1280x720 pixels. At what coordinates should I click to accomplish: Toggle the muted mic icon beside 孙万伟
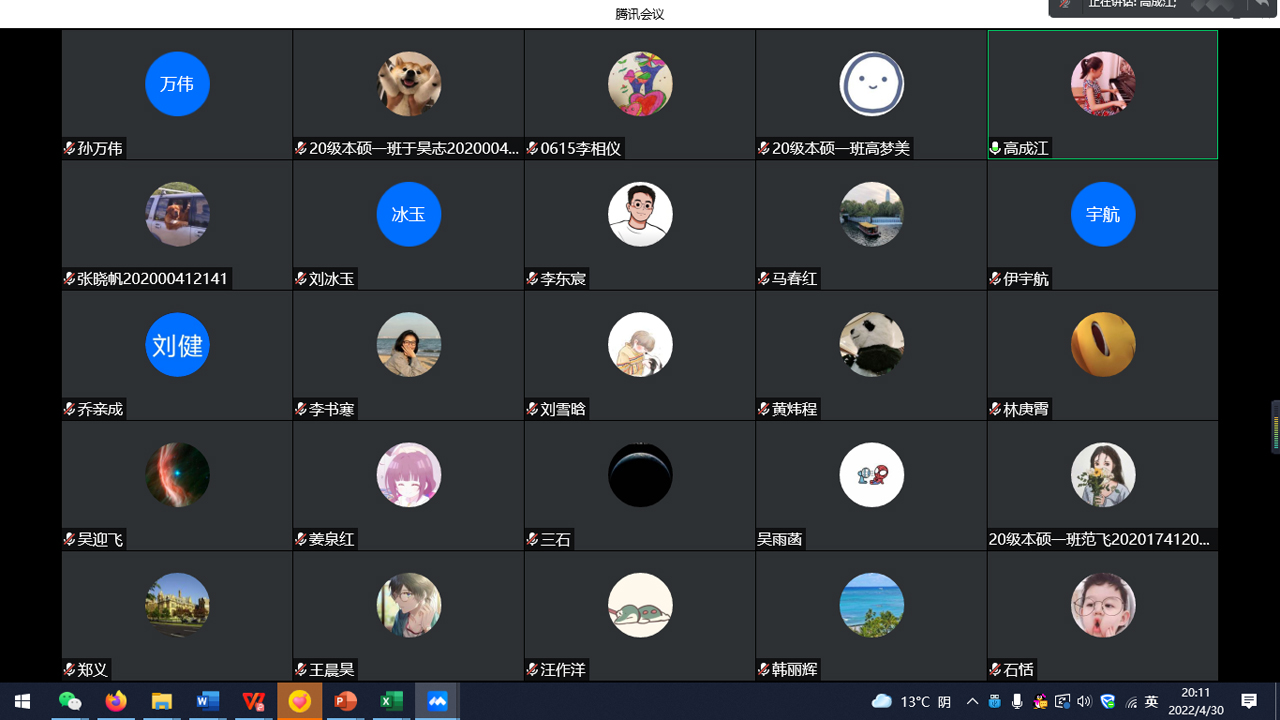[69, 148]
